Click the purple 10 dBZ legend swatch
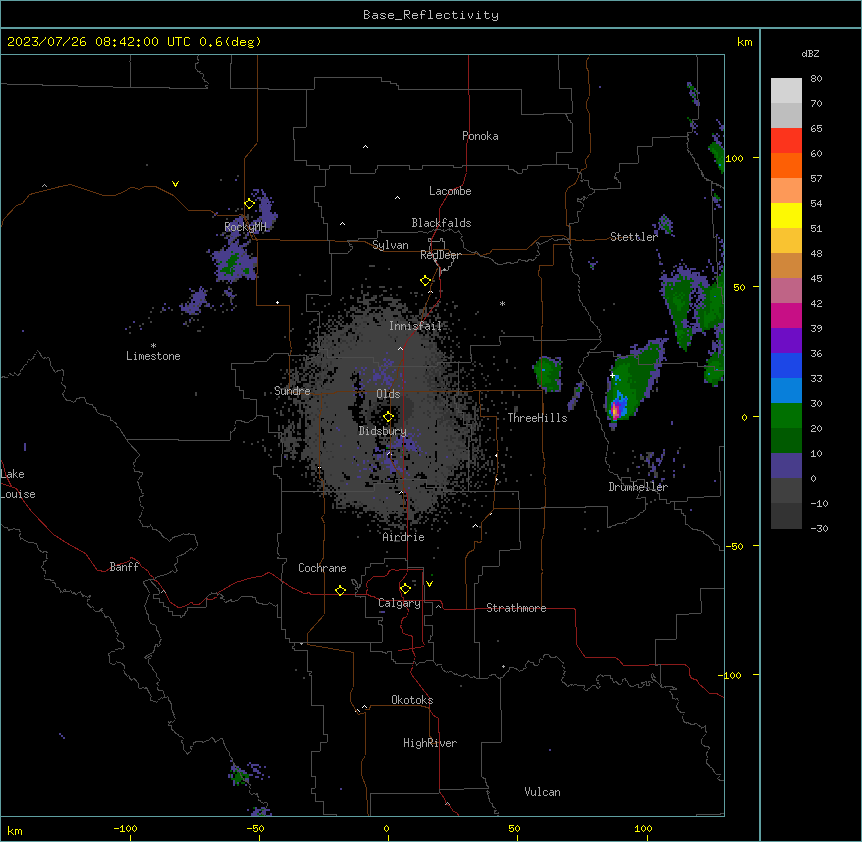This screenshot has width=862, height=842. (x=786, y=466)
